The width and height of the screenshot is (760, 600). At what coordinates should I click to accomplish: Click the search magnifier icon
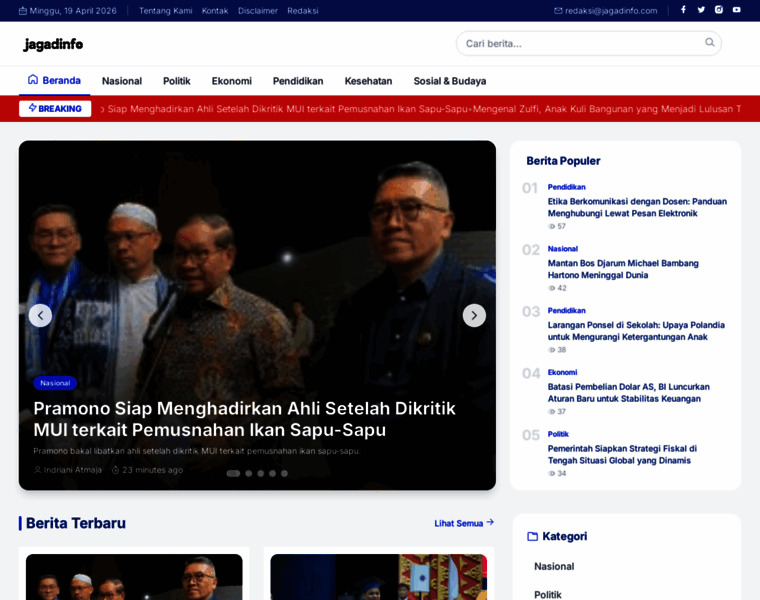coord(710,42)
